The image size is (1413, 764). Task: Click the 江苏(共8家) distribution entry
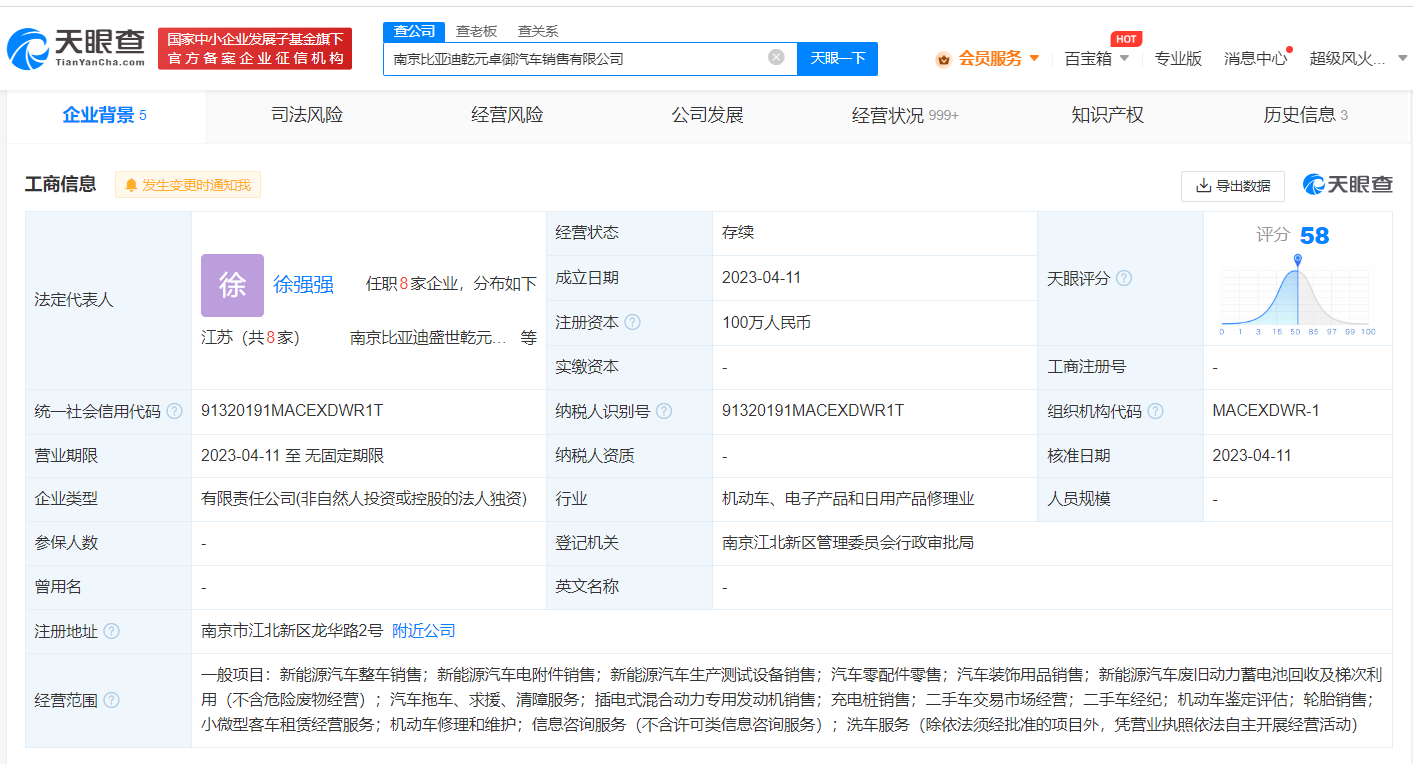coord(250,338)
